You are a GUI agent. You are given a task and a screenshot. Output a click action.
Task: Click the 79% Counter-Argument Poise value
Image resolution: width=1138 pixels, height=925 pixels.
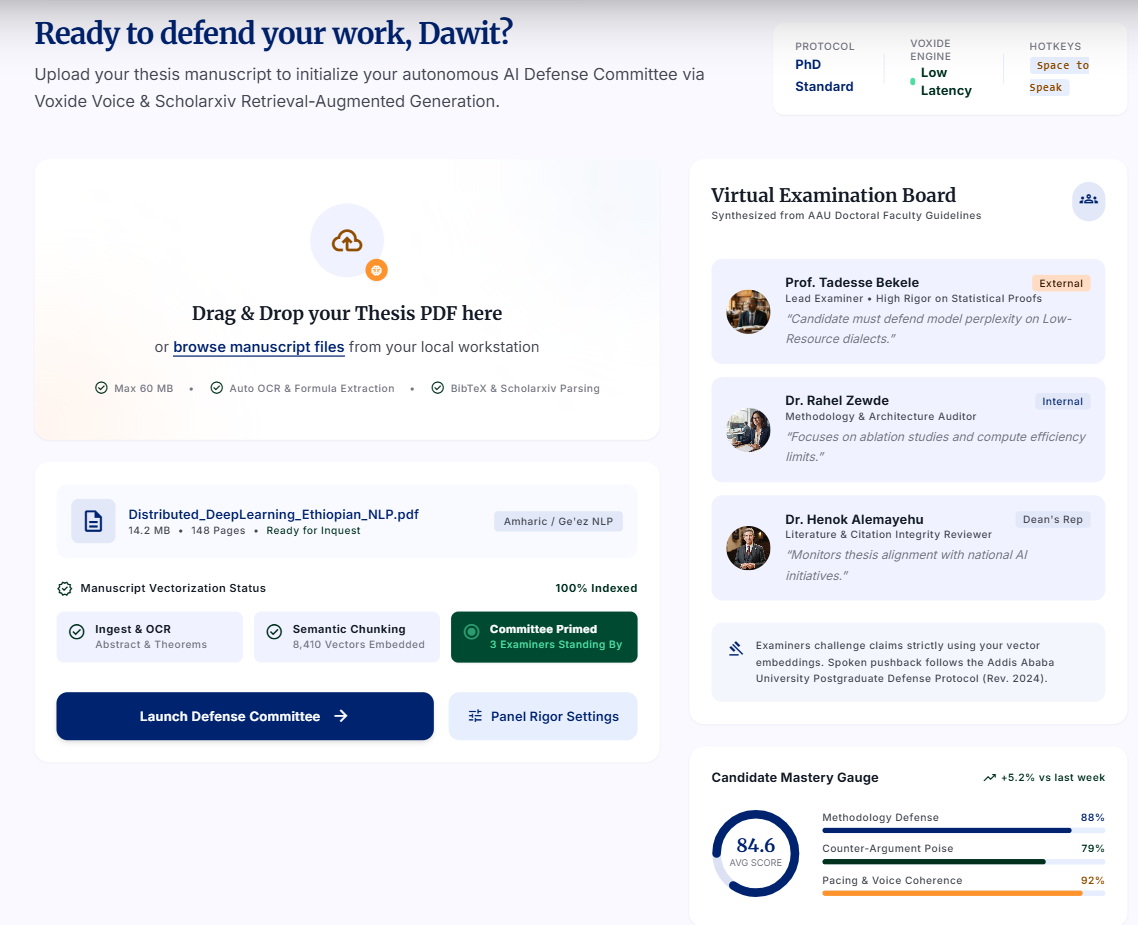click(1092, 849)
